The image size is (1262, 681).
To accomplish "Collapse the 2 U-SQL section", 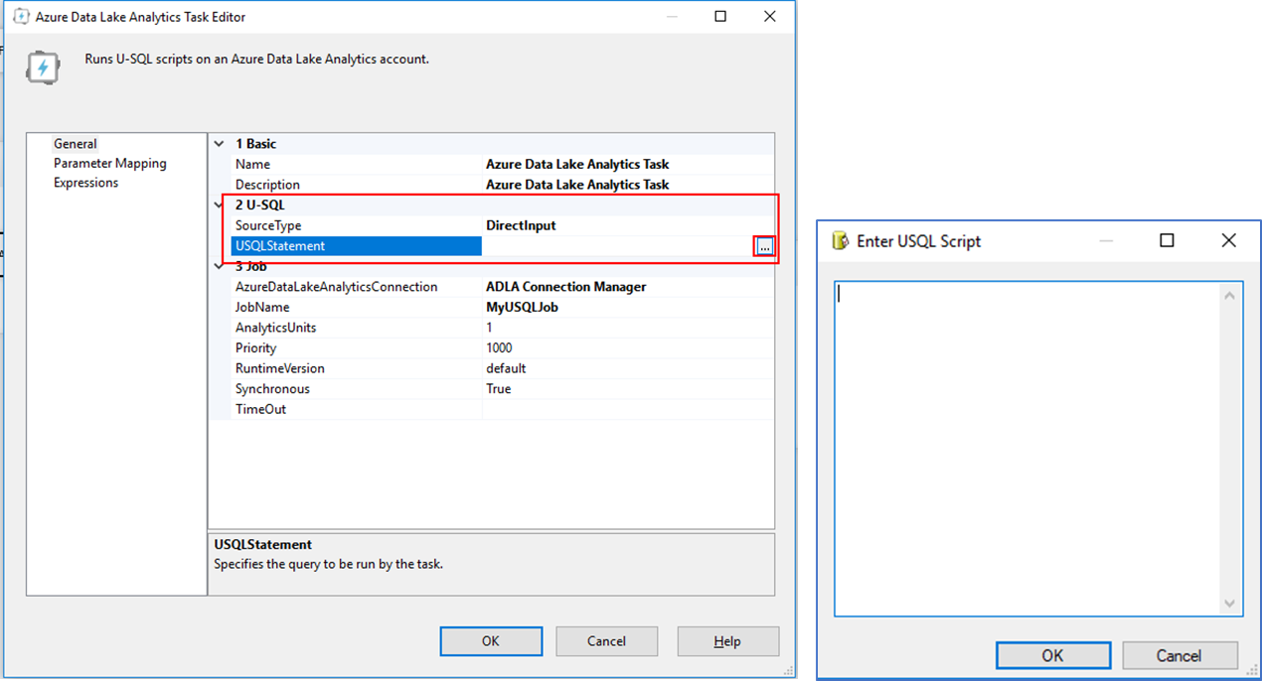I will pyautogui.click(x=218, y=204).
